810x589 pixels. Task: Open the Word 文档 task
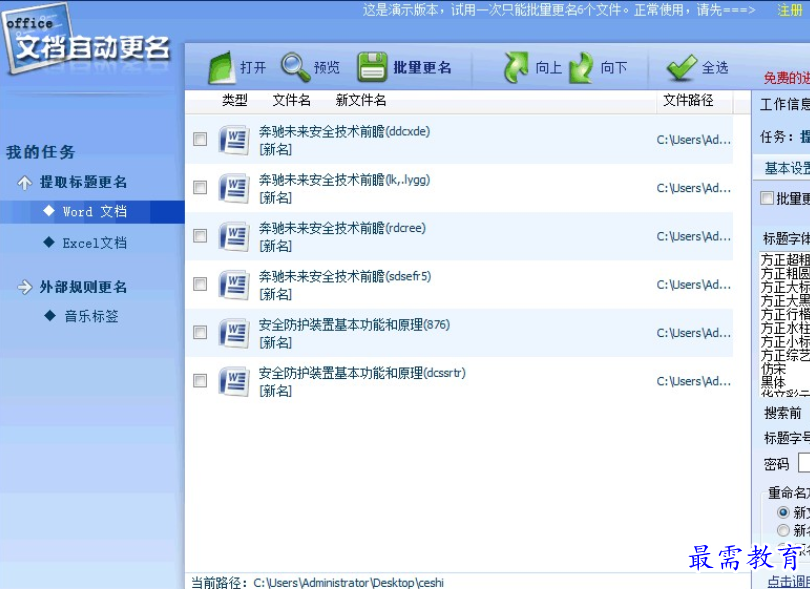(x=95, y=211)
